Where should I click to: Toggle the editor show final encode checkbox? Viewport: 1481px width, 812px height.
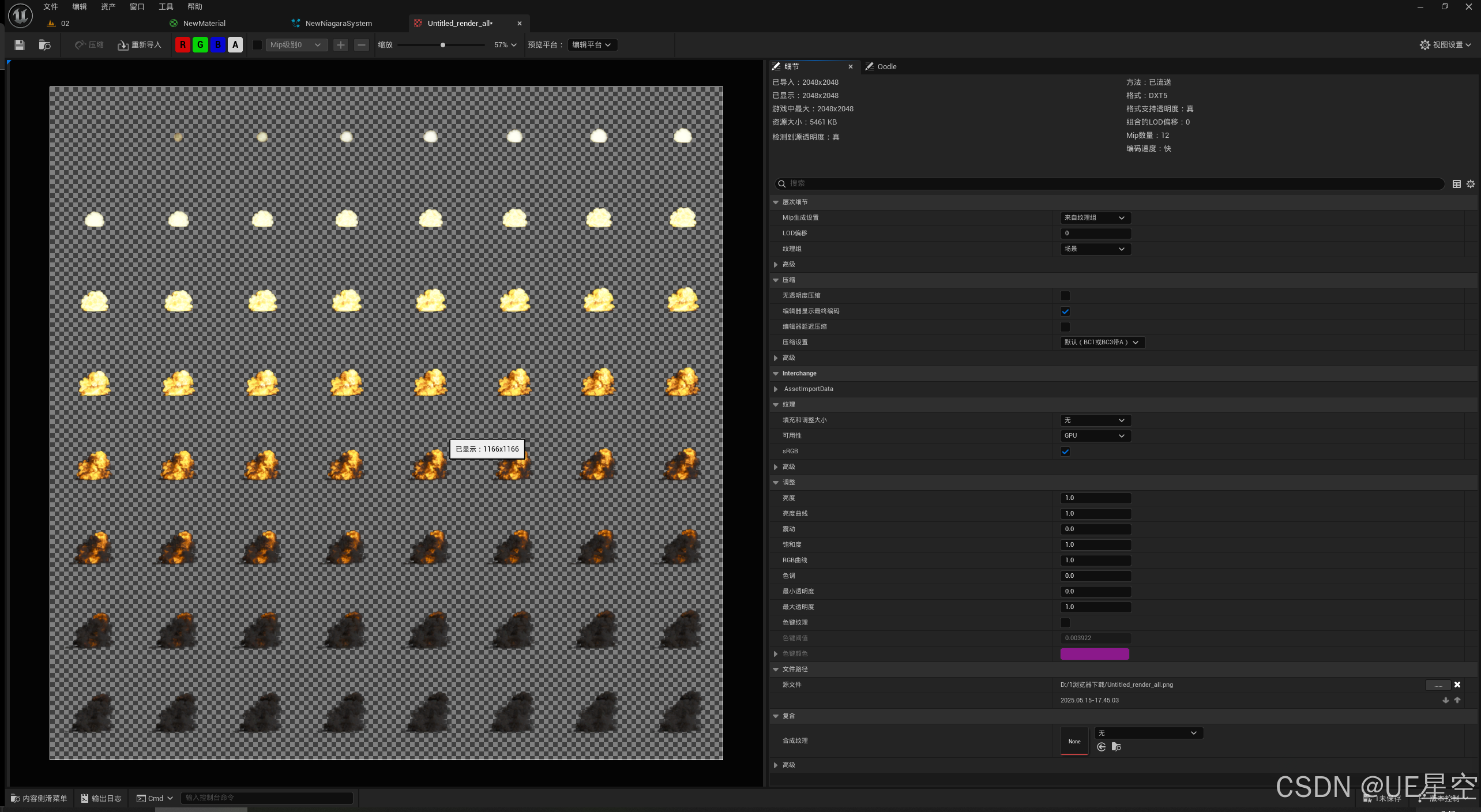(1065, 311)
